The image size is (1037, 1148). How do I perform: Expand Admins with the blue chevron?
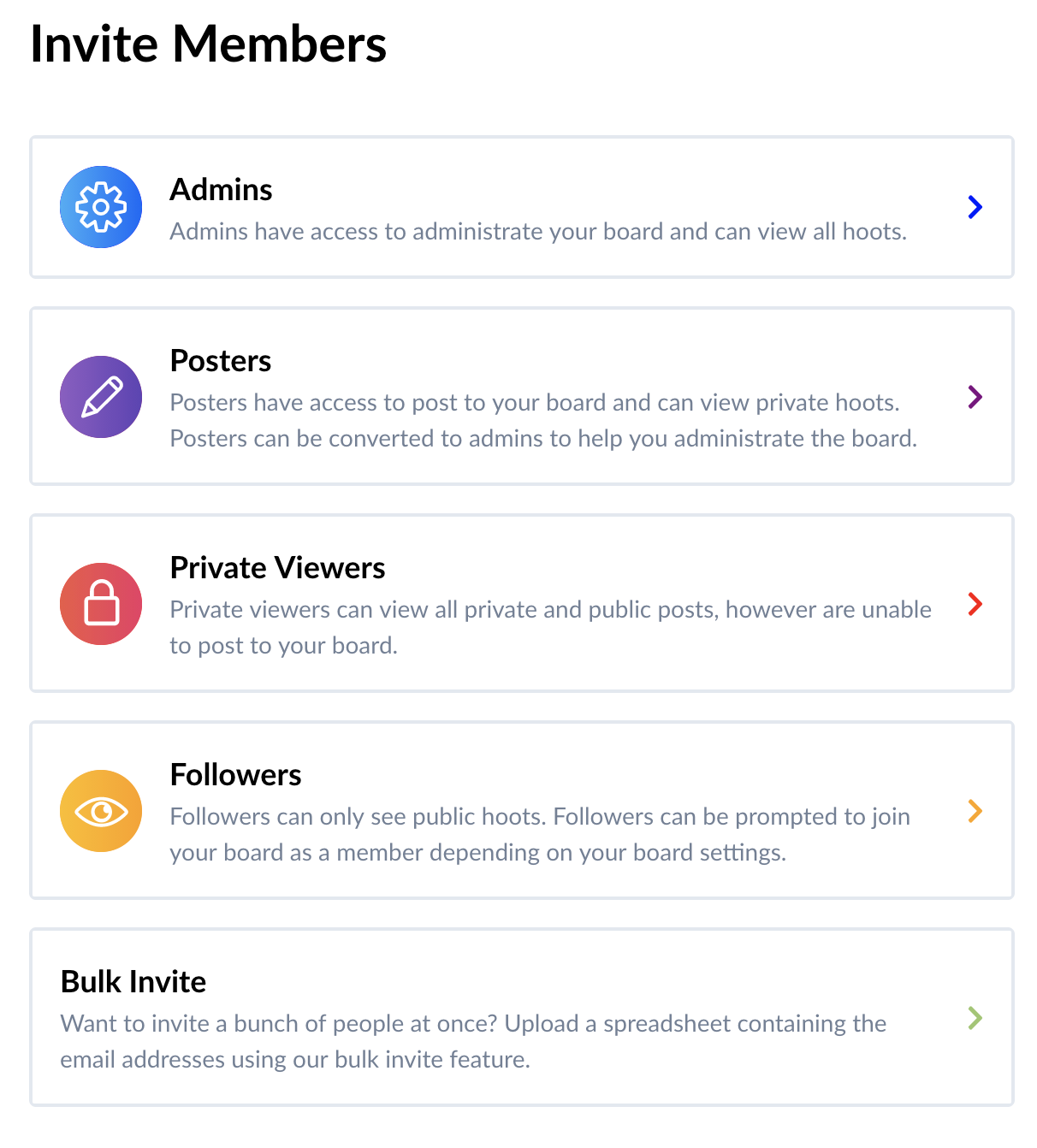coord(975,207)
